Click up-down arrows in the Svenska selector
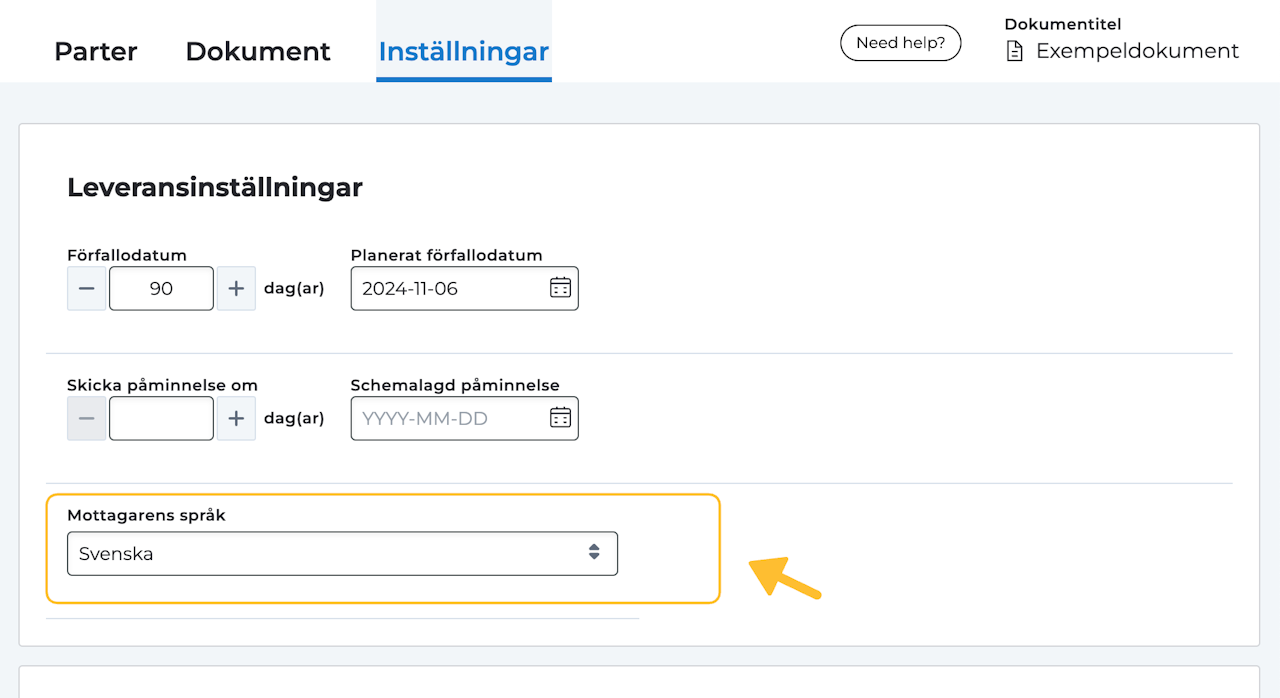 point(594,553)
